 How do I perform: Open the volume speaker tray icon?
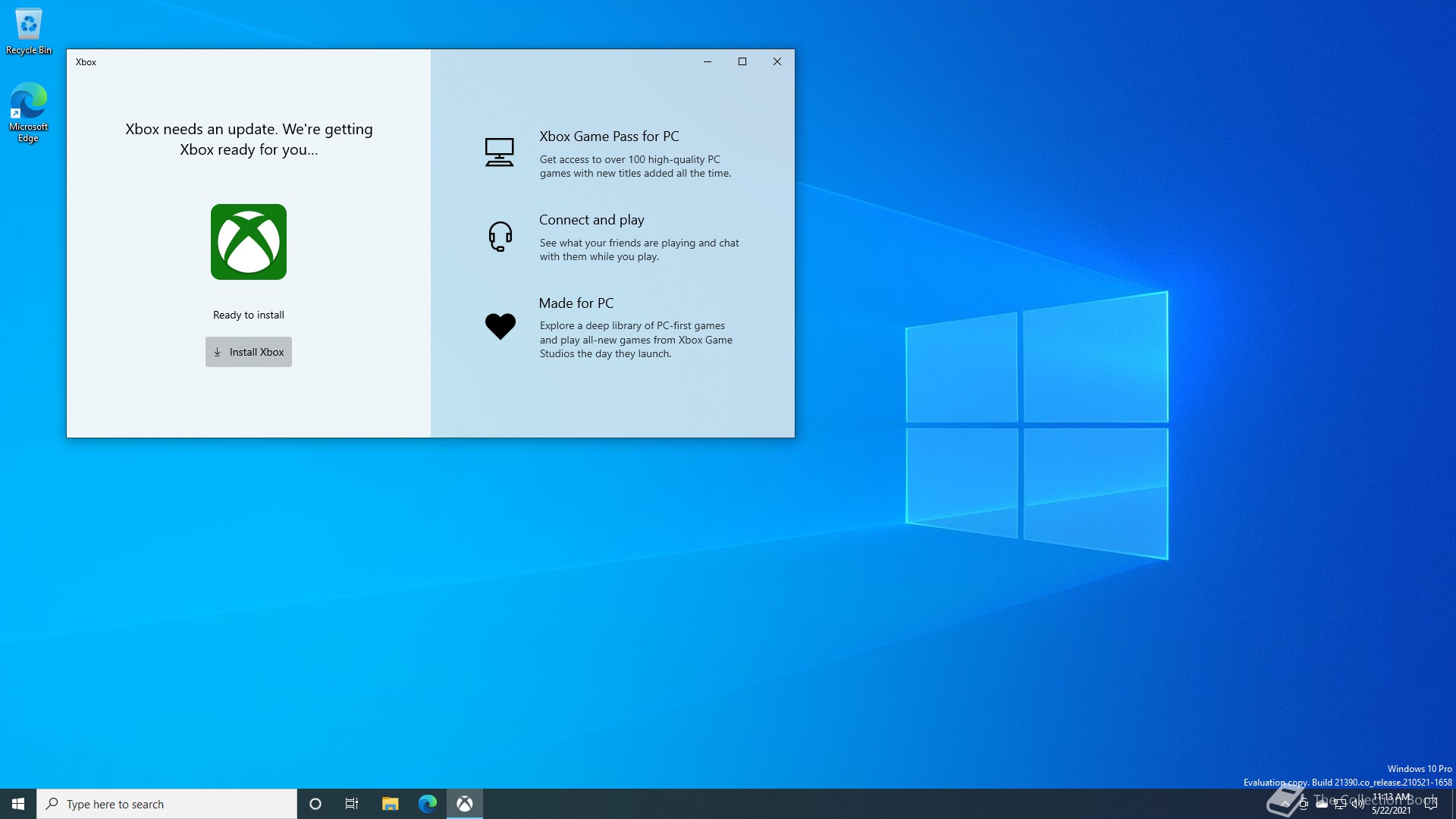click(x=1358, y=804)
